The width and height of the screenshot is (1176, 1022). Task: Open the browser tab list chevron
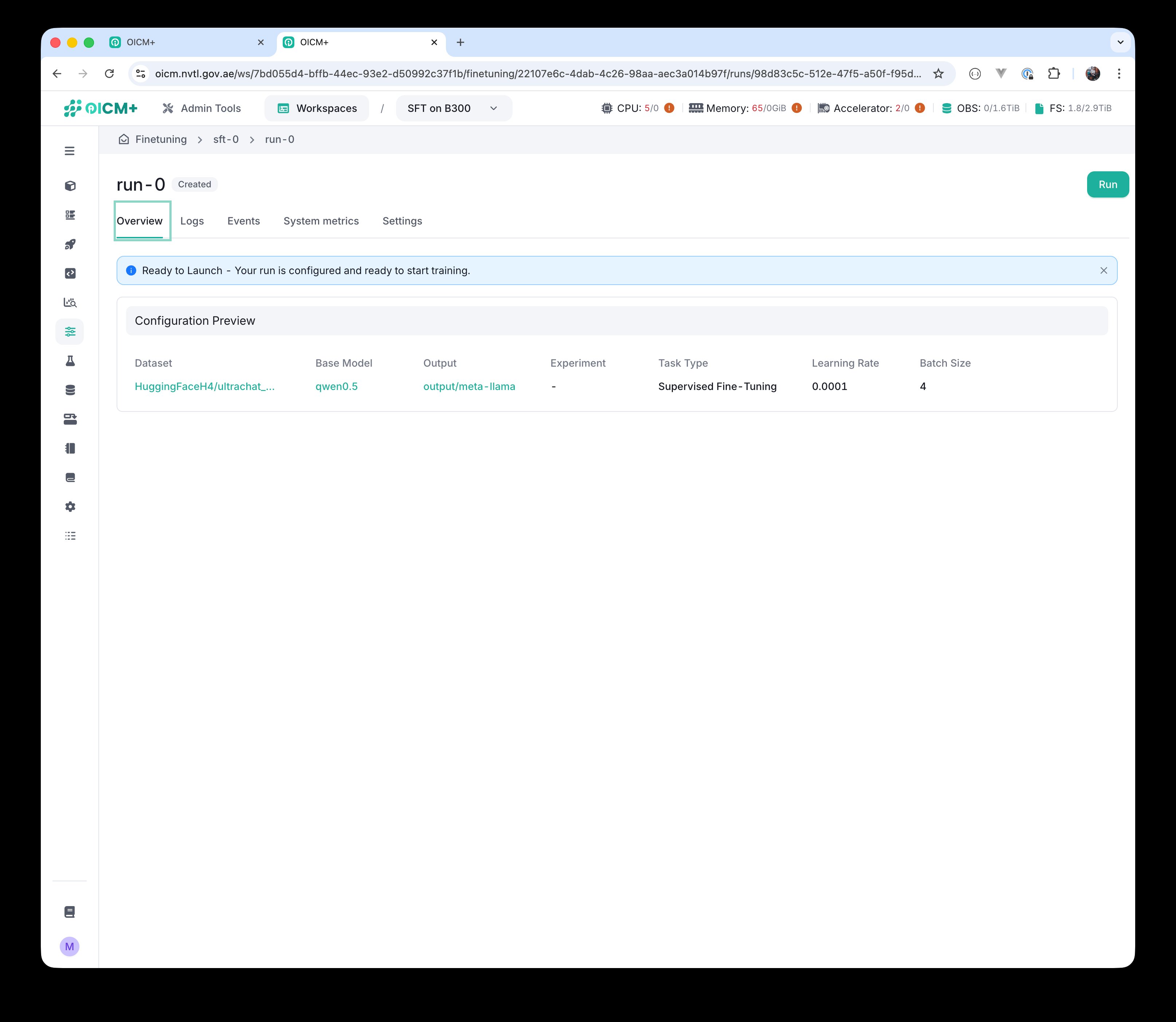1120,42
